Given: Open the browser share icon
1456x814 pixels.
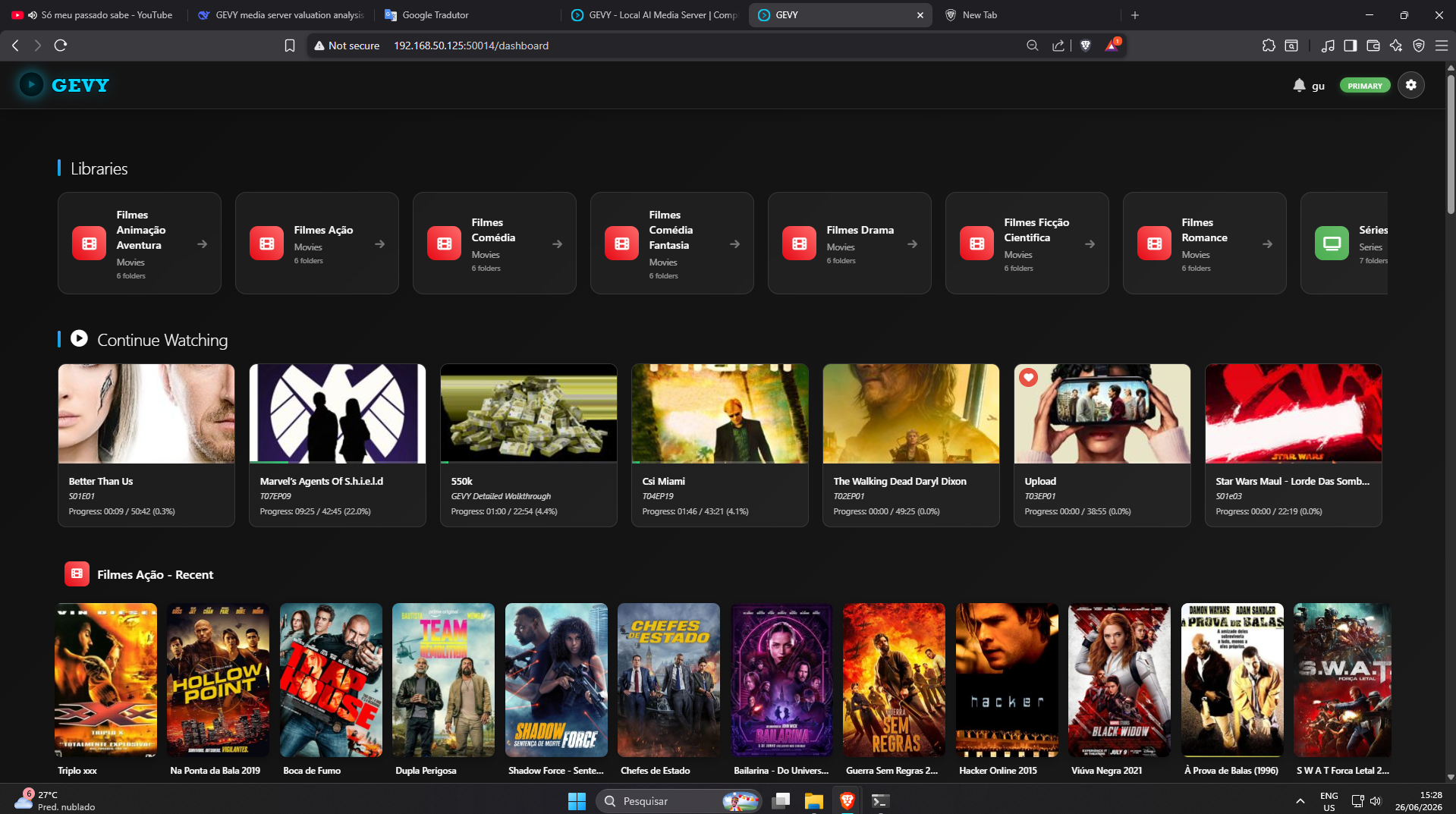Looking at the screenshot, I should pyautogui.click(x=1058, y=46).
